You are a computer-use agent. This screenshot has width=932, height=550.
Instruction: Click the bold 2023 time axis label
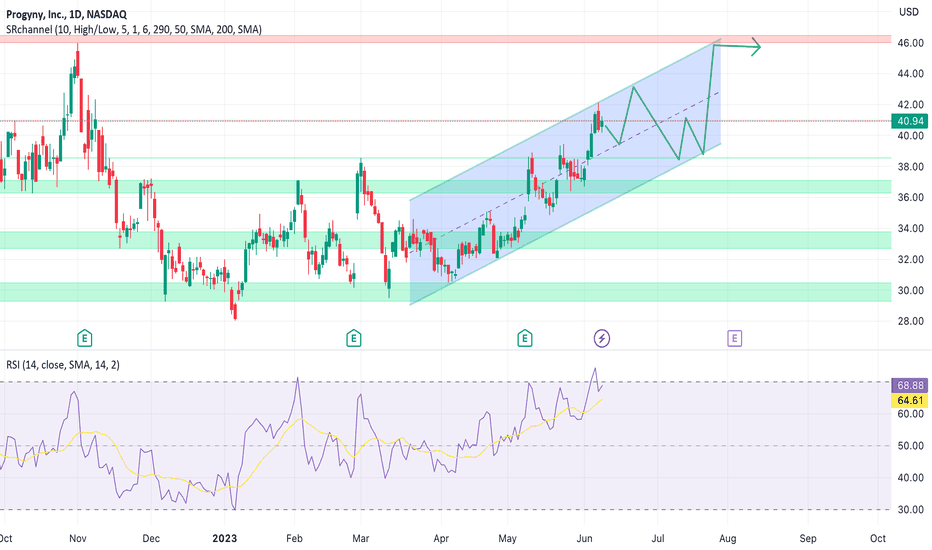[224, 538]
